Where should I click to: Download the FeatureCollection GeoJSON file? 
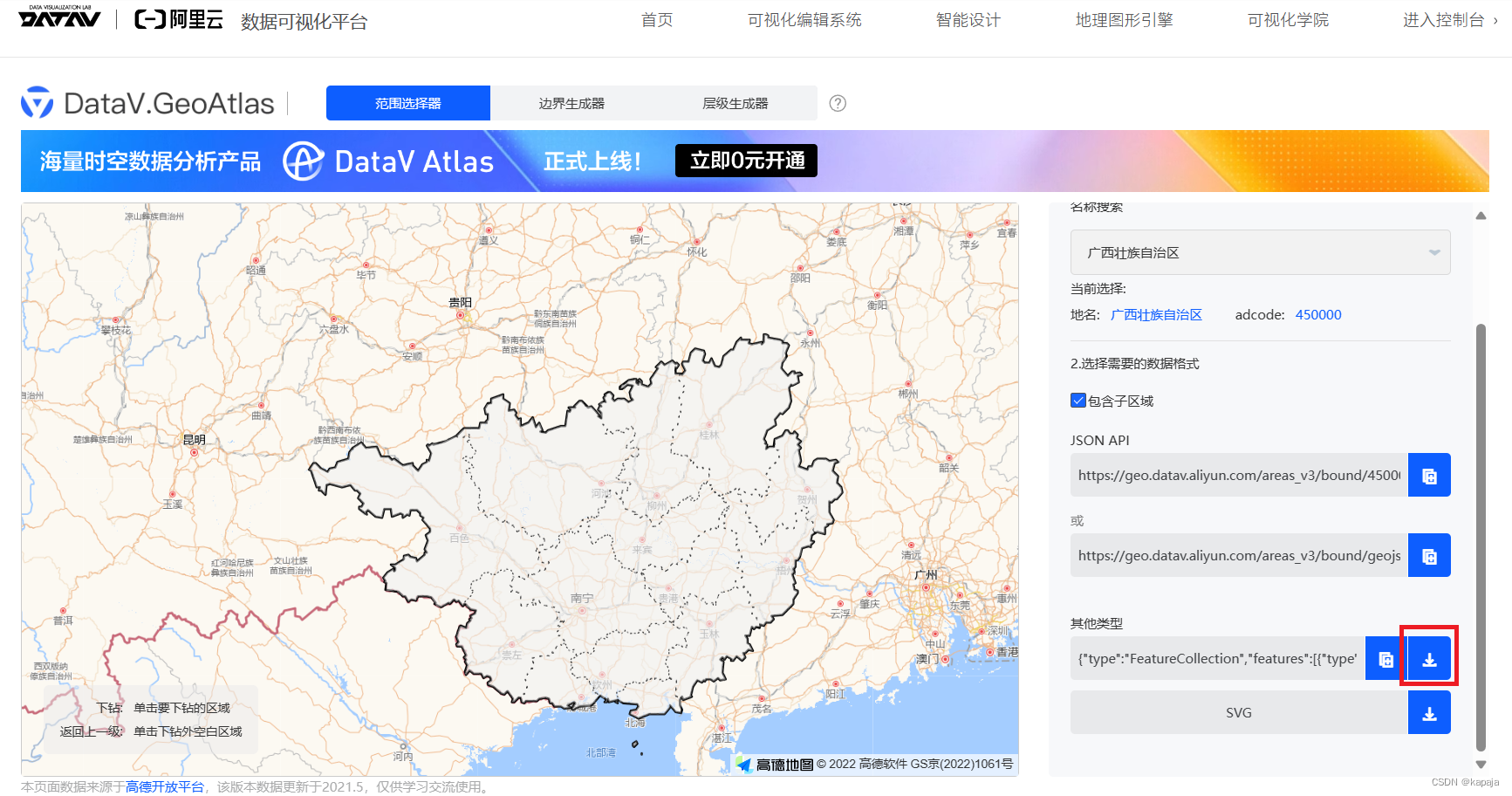pos(1429,658)
